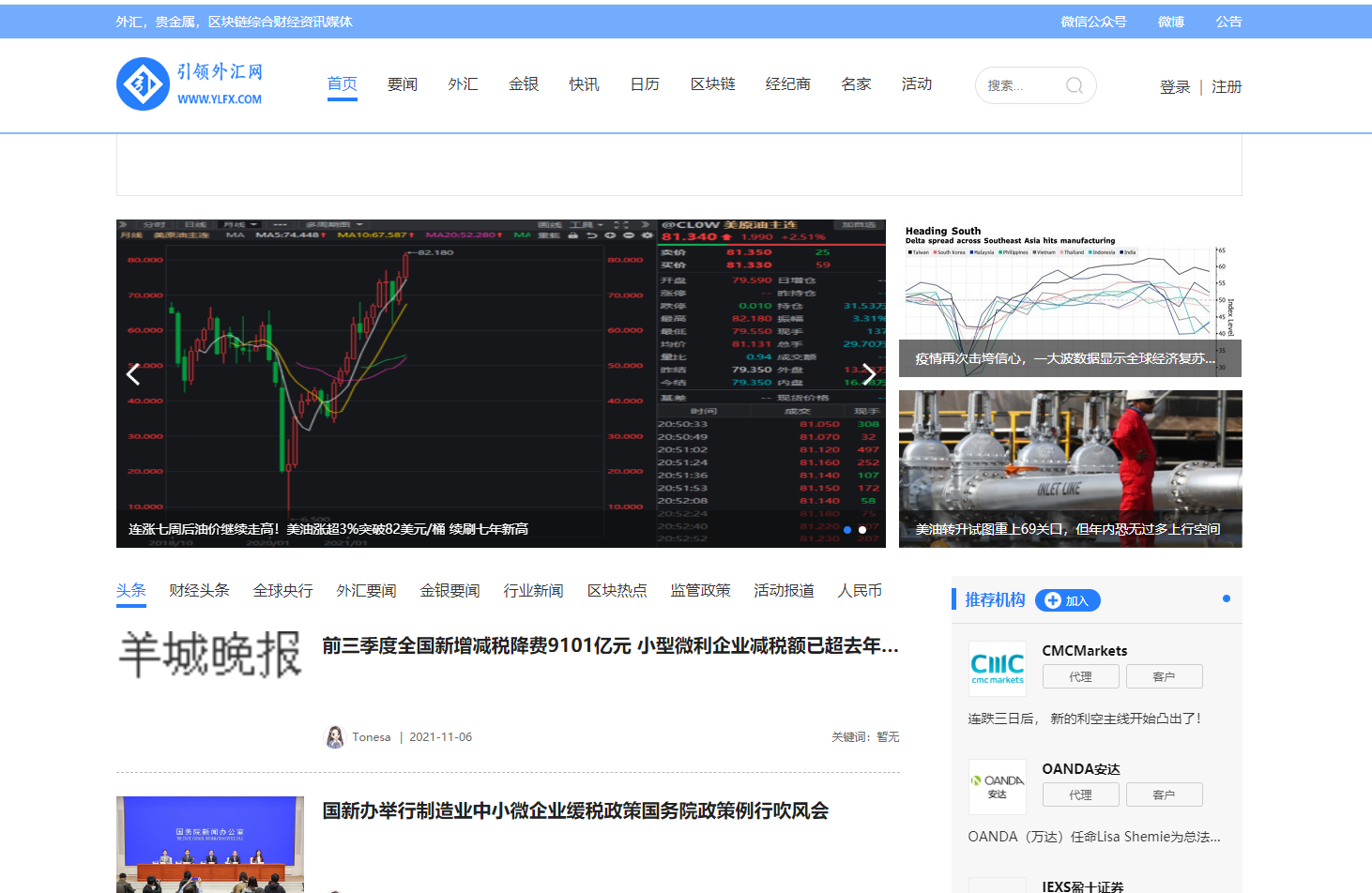Viewport: 1372px width, 893px height.
Task: Open the 快讯 nav item
Action: pyautogui.click(x=585, y=84)
